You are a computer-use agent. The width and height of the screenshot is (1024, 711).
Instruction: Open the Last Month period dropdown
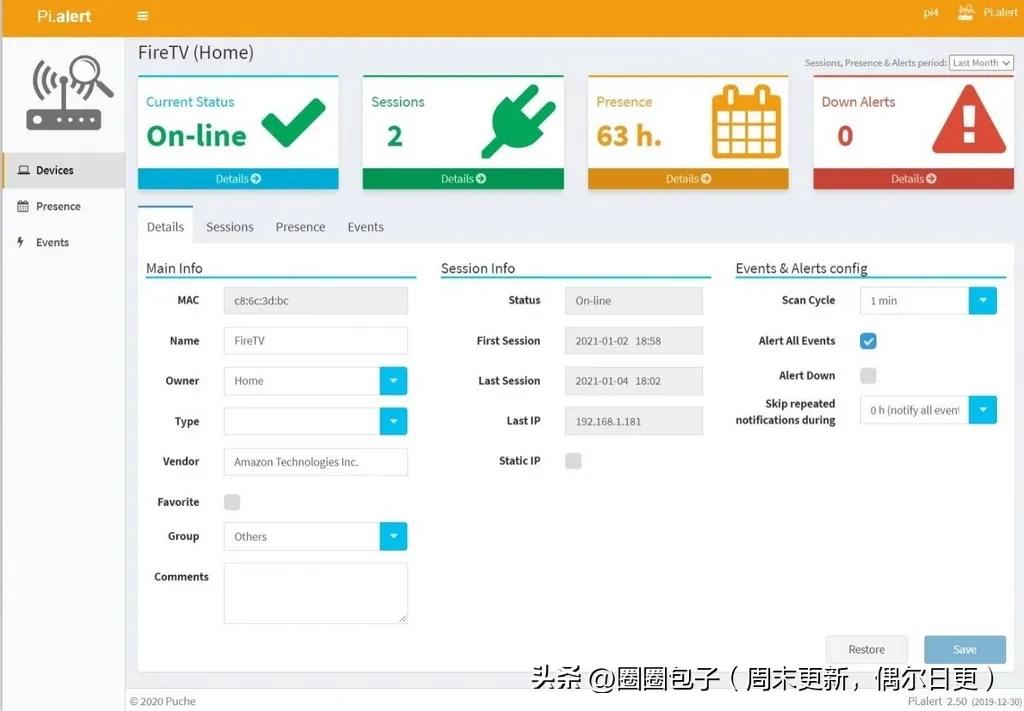(981, 63)
